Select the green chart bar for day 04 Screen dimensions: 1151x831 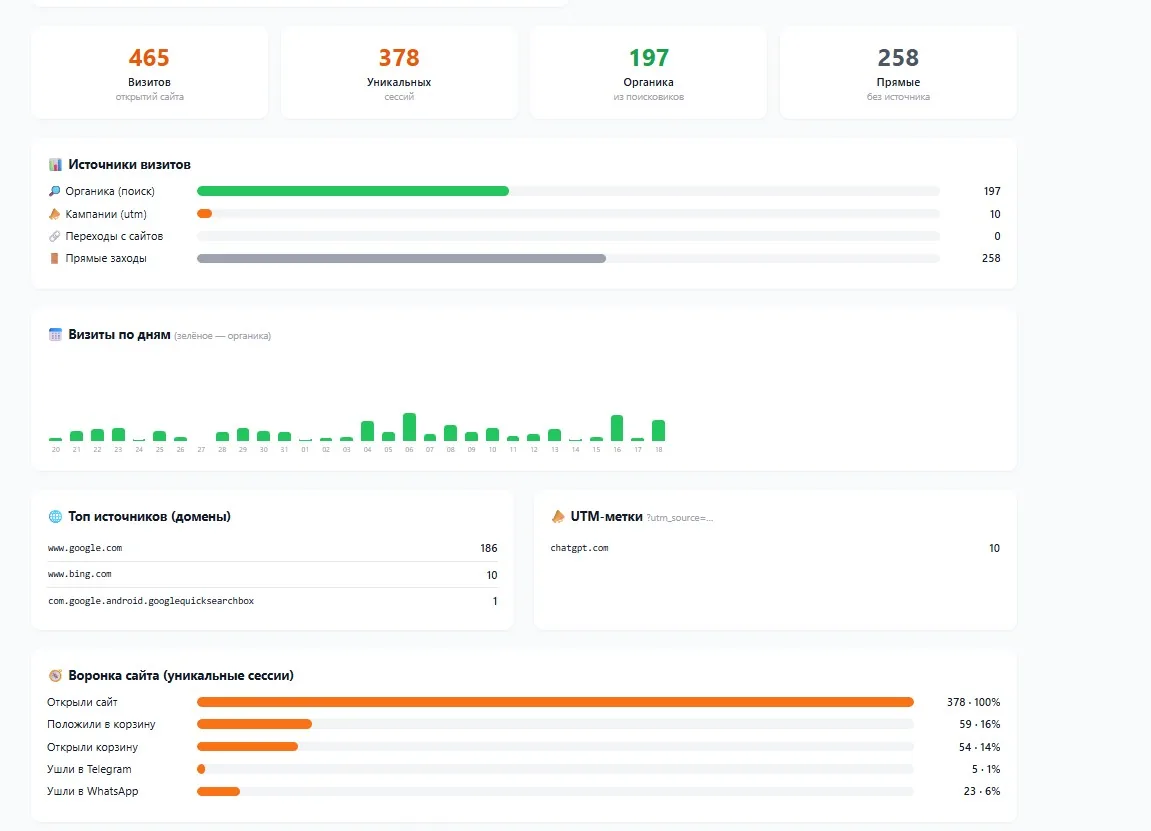pyautogui.click(x=368, y=431)
